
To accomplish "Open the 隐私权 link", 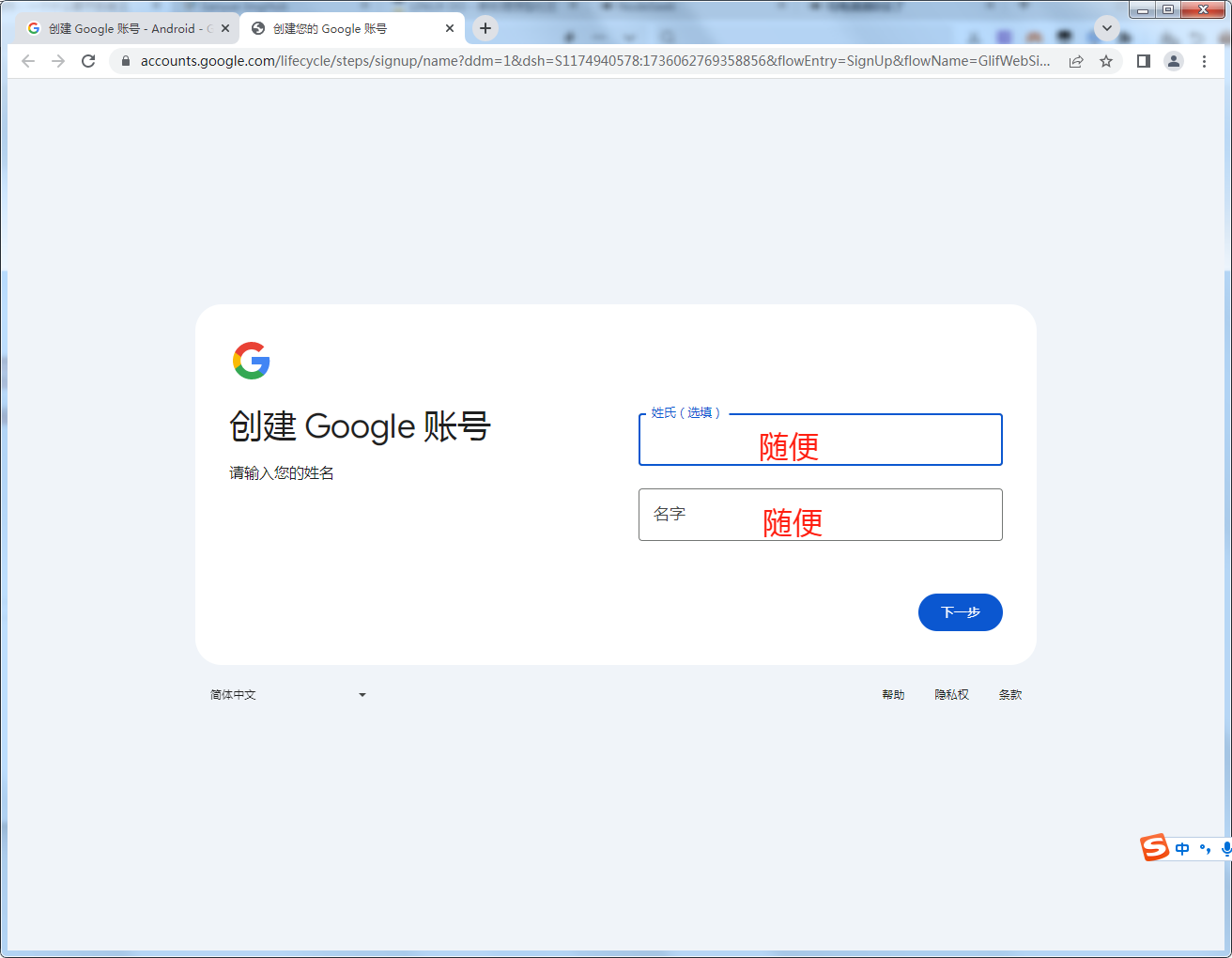I will [x=952, y=695].
